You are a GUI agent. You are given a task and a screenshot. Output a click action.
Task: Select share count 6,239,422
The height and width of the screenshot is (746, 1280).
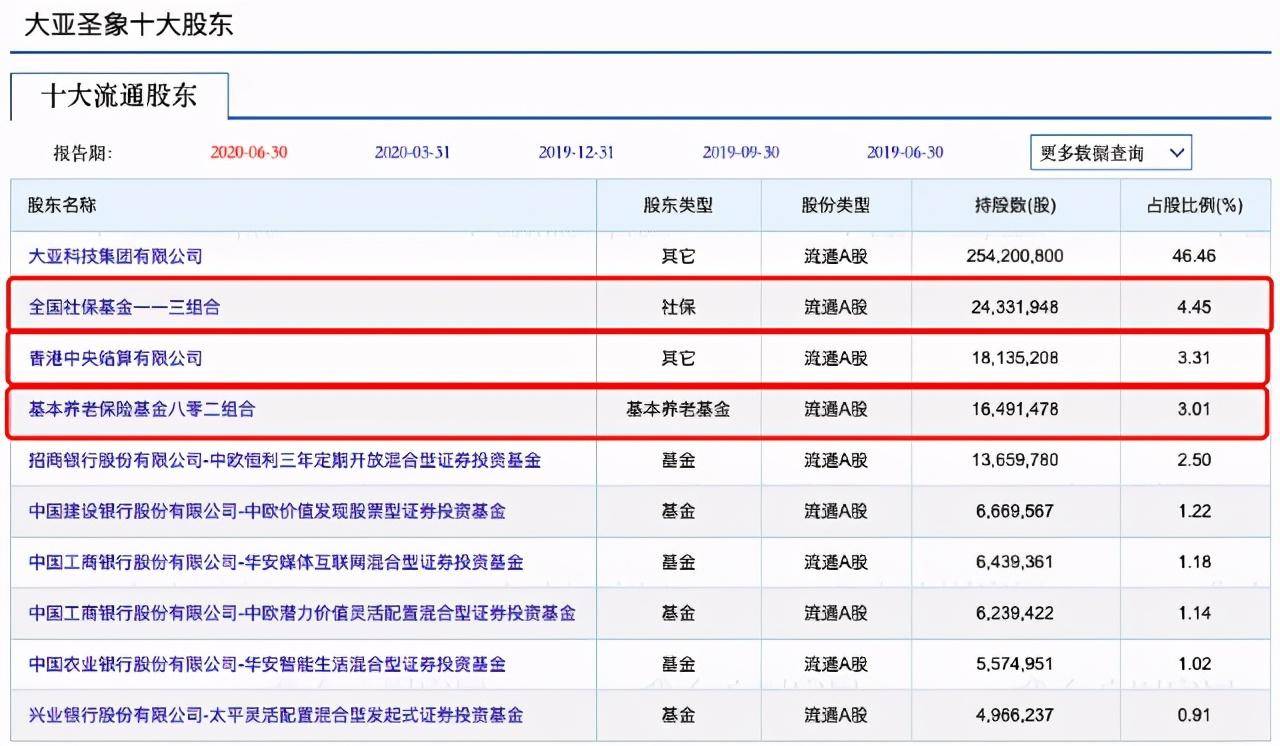1015,613
